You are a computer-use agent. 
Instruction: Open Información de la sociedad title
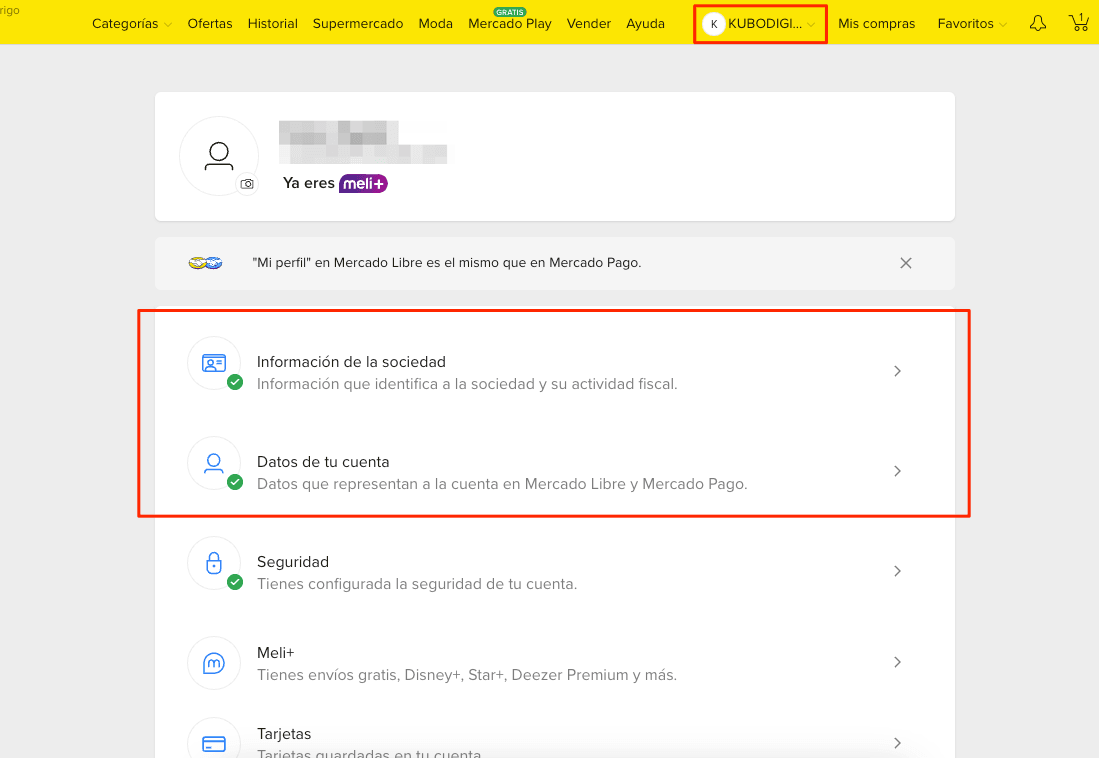(351, 362)
